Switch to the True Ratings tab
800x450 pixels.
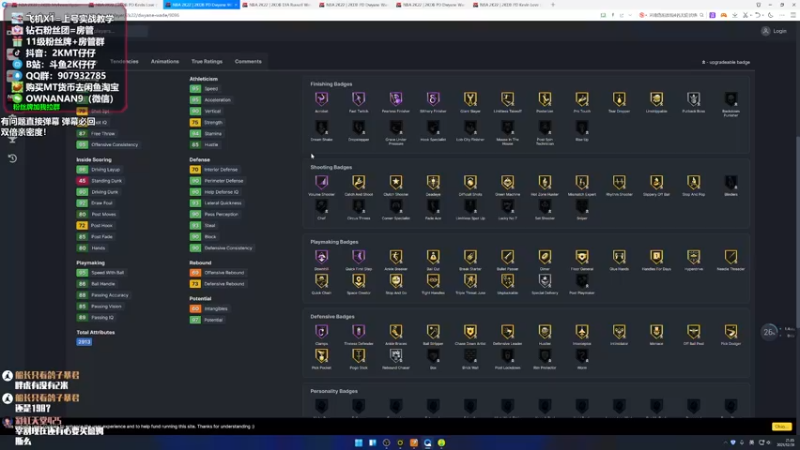pyautogui.click(x=207, y=61)
